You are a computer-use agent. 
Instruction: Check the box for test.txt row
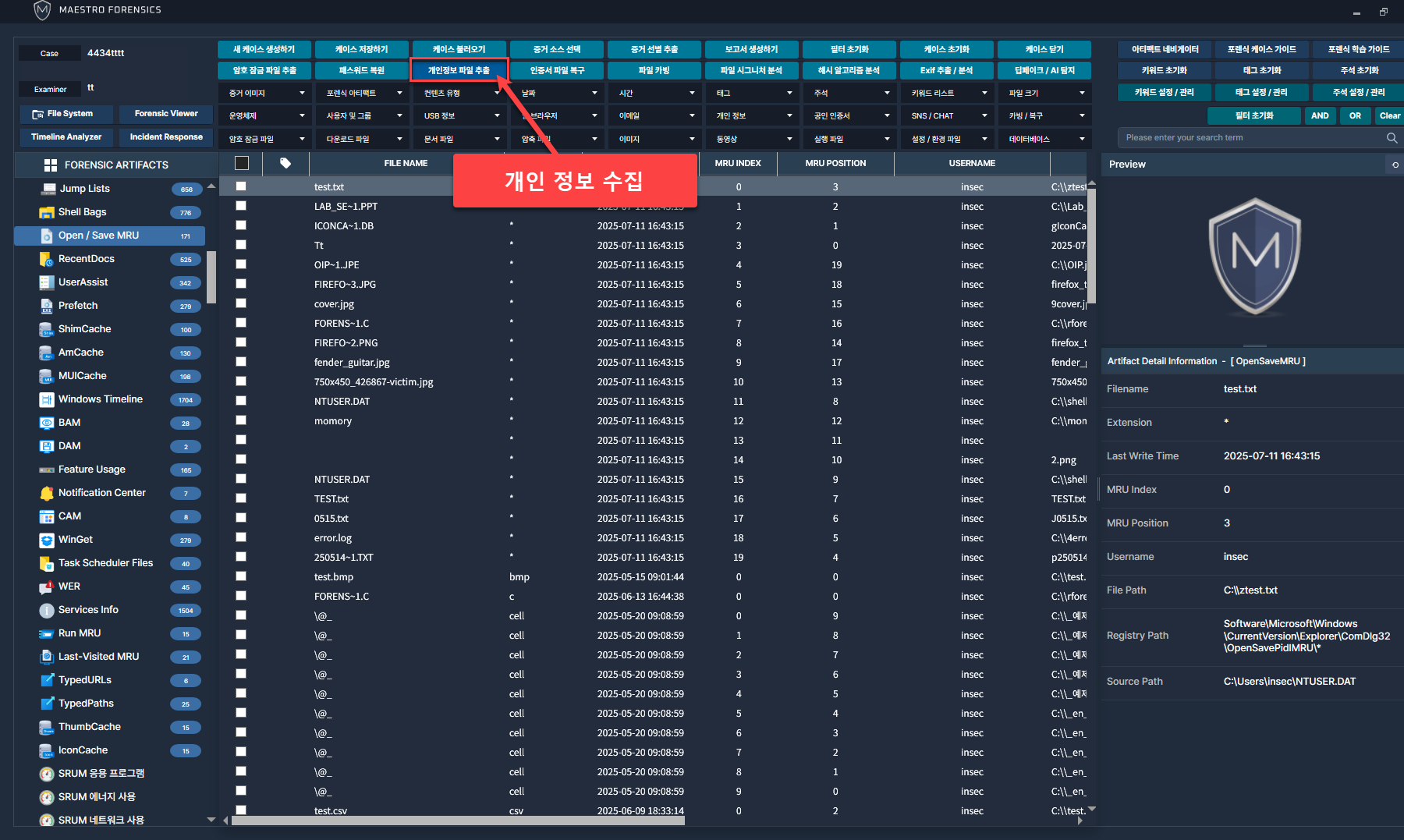pos(241,186)
